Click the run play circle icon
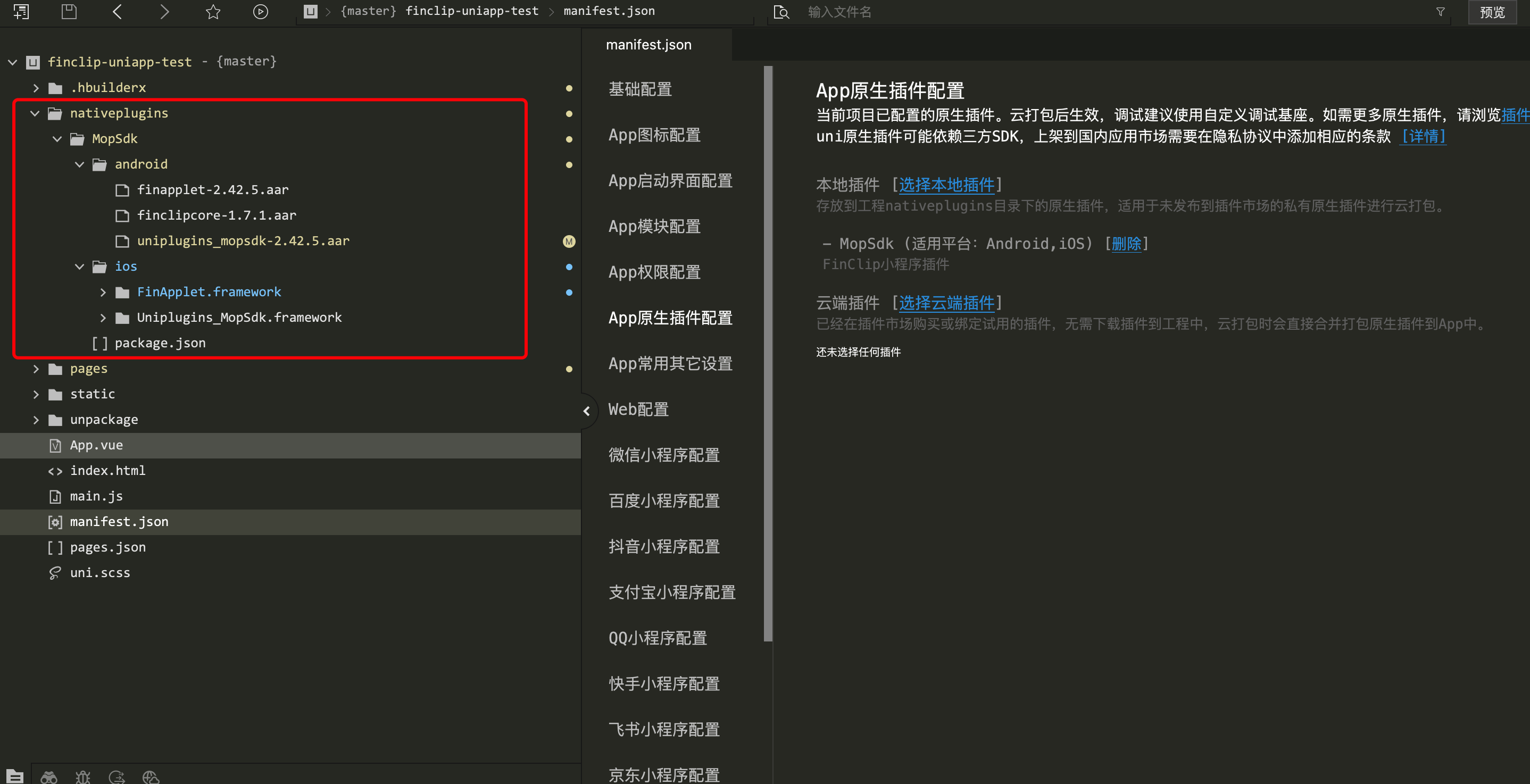Image resolution: width=1530 pixels, height=784 pixels. (260, 11)
